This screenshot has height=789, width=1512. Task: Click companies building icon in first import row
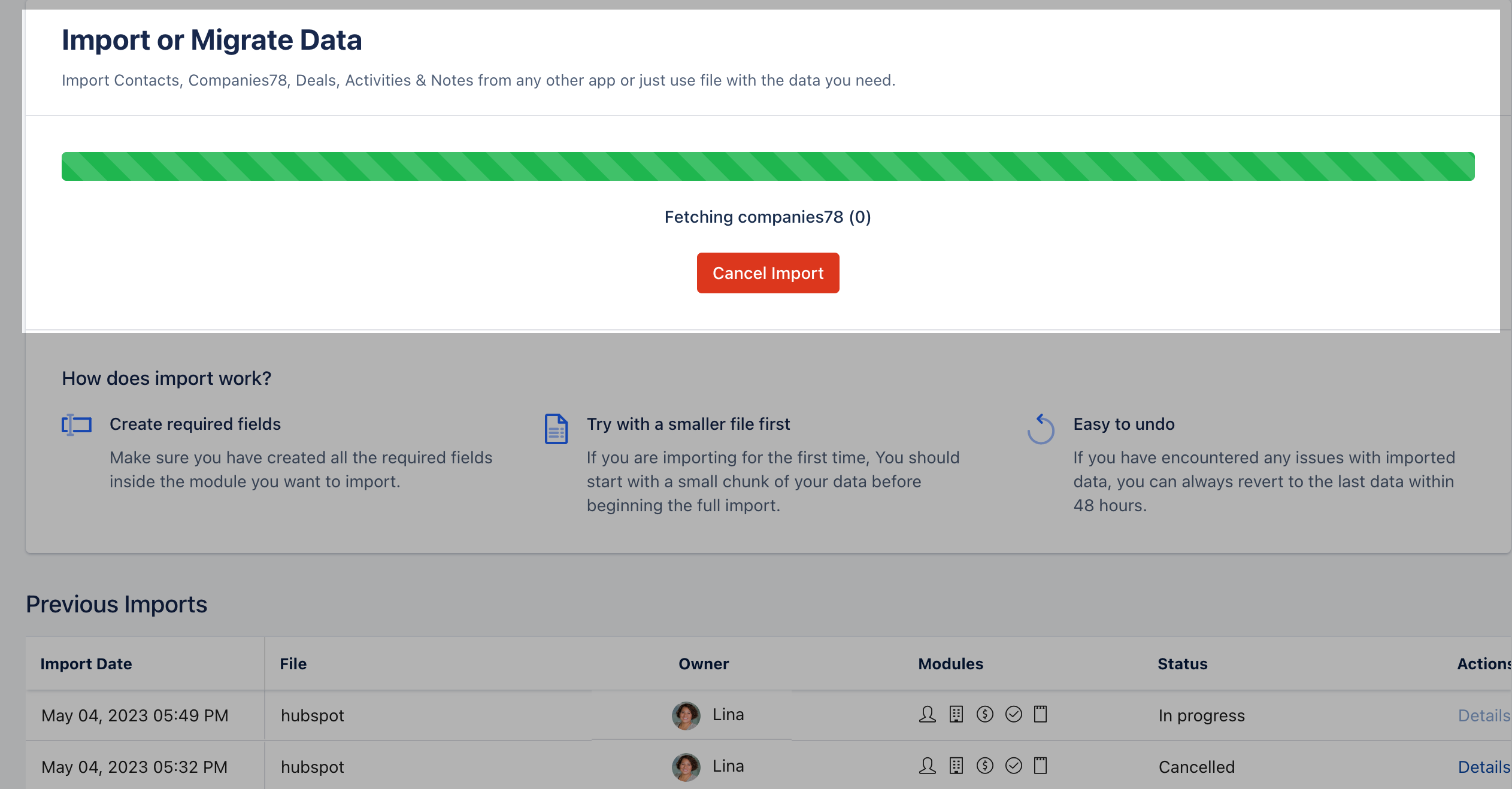(x=956, y=714)
